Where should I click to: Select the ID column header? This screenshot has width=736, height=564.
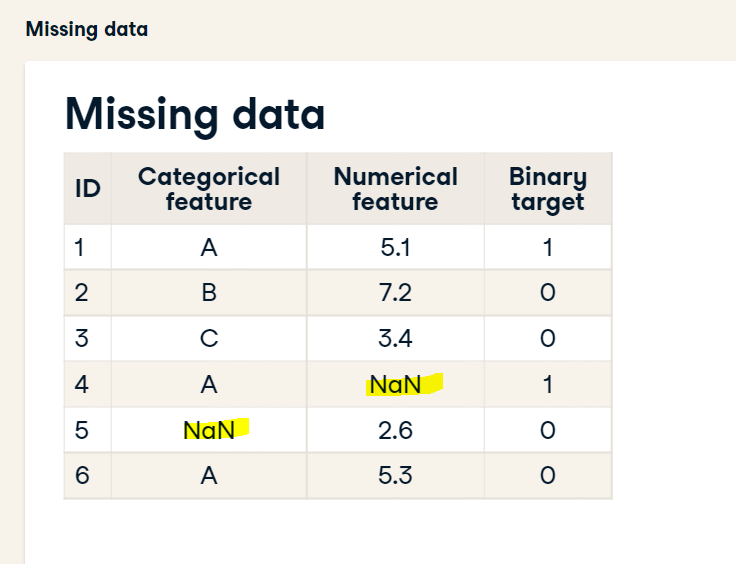click(88, 189)
